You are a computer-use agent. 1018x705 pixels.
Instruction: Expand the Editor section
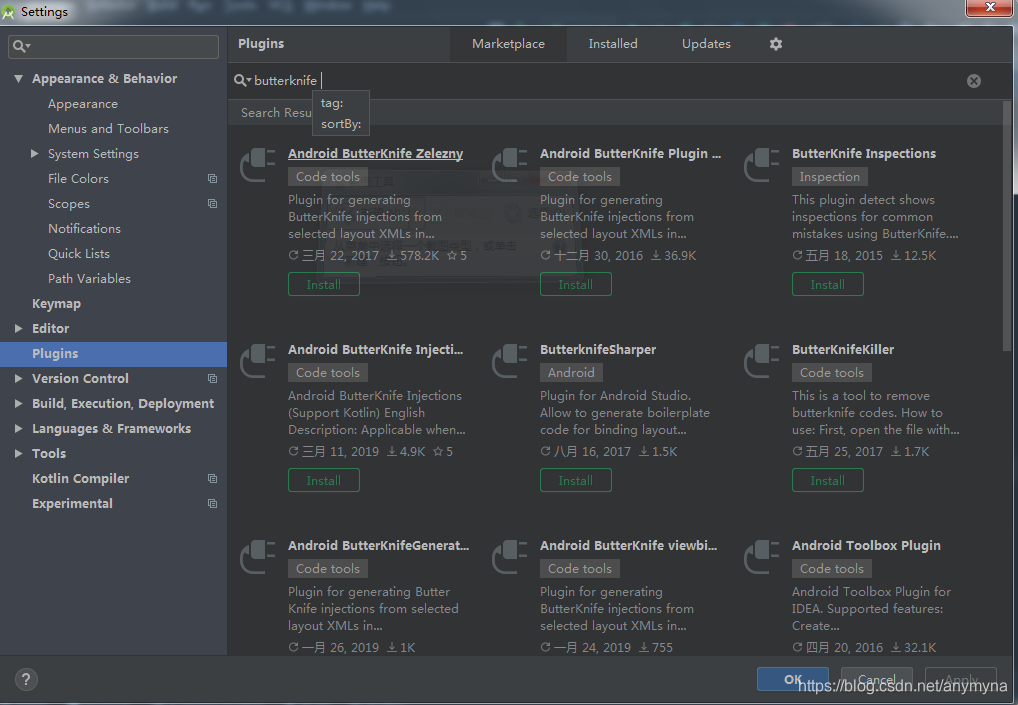click(18, 328)
